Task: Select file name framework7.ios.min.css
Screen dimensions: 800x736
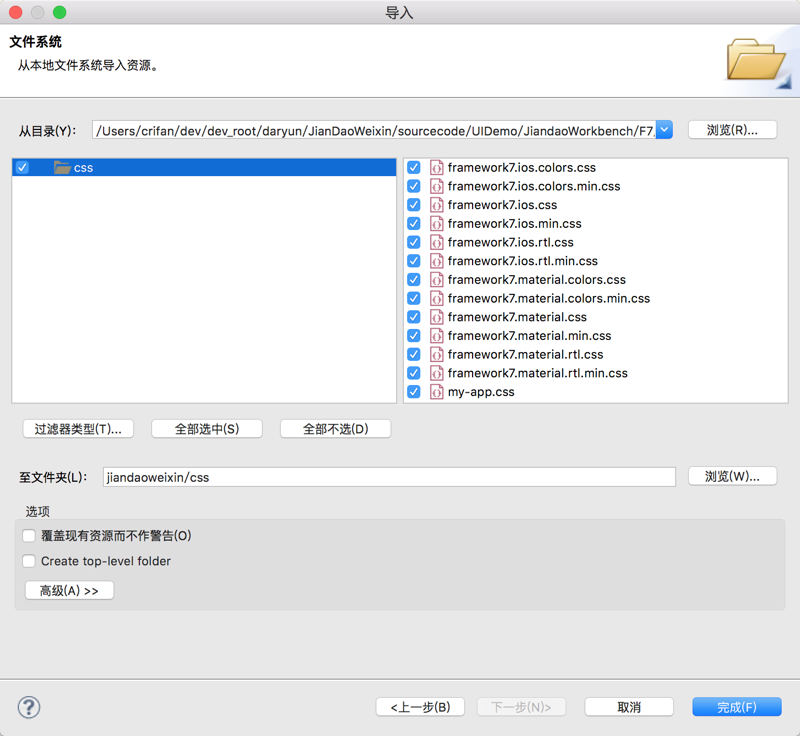Action: click(514, 223)
